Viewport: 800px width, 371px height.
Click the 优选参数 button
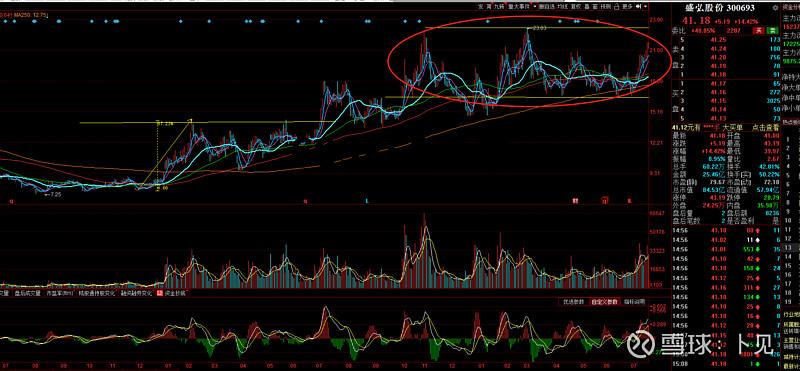573,302
